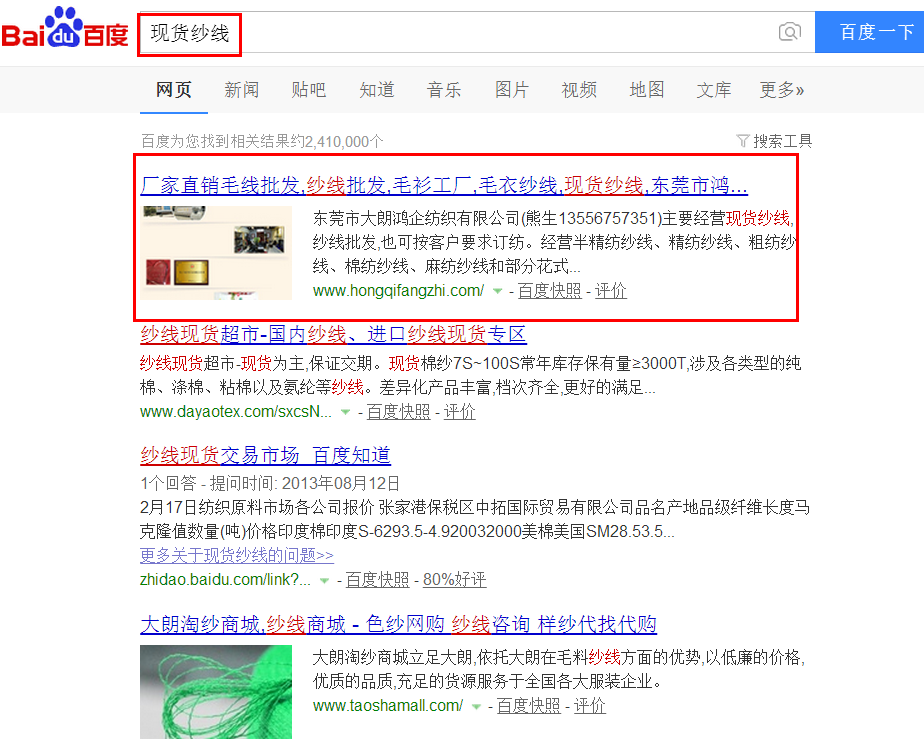Click the 搜索工具 filter icon

(x=742, y=141)
